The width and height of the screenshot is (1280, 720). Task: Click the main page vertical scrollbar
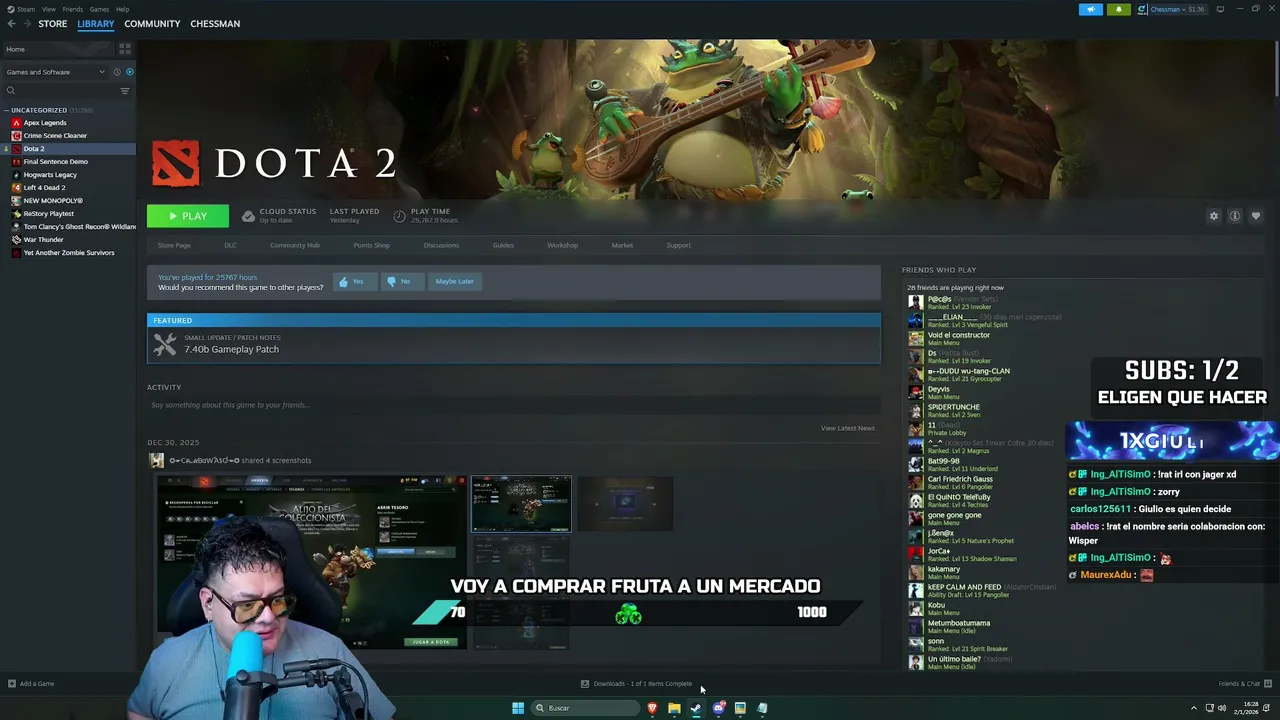[1276, 70]
